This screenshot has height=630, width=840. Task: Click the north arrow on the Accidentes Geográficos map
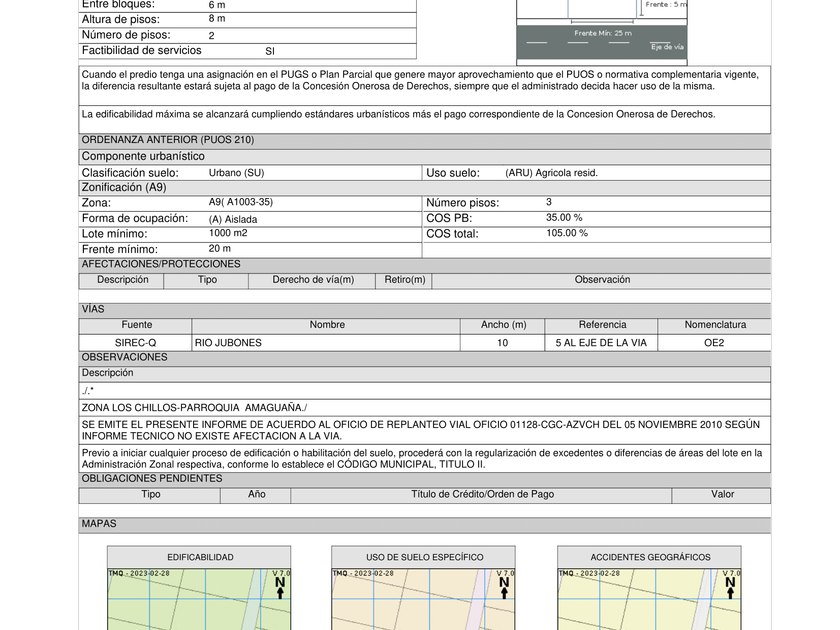730,587
